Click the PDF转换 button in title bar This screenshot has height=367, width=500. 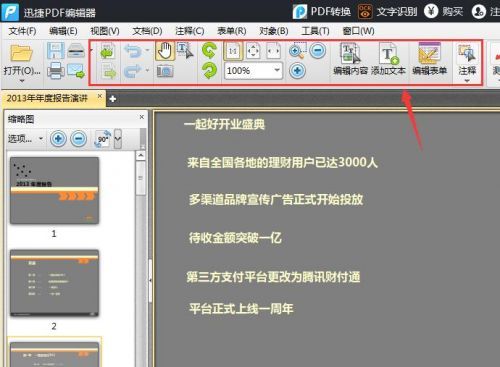[322, 12]
